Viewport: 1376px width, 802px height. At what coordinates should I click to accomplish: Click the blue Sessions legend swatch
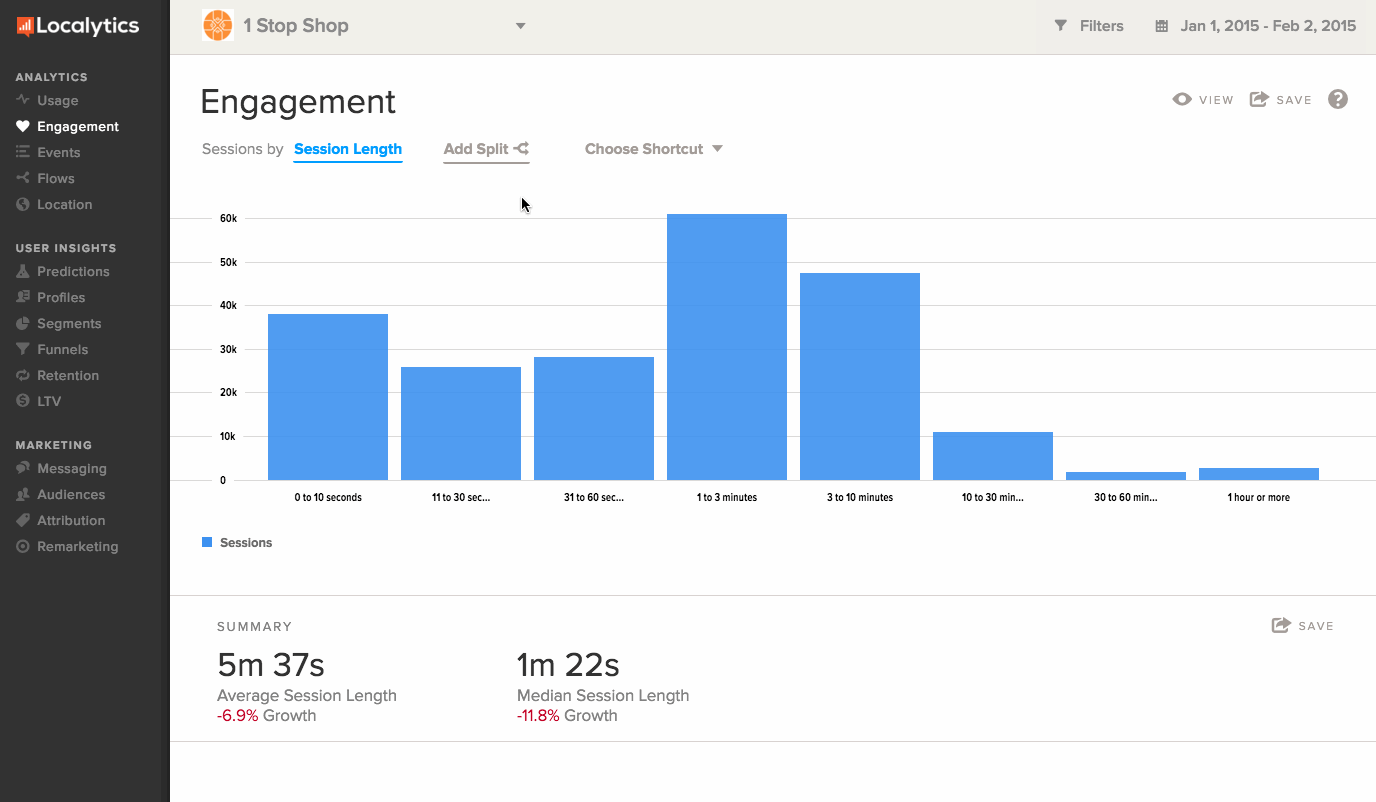[x=207, y=542]
